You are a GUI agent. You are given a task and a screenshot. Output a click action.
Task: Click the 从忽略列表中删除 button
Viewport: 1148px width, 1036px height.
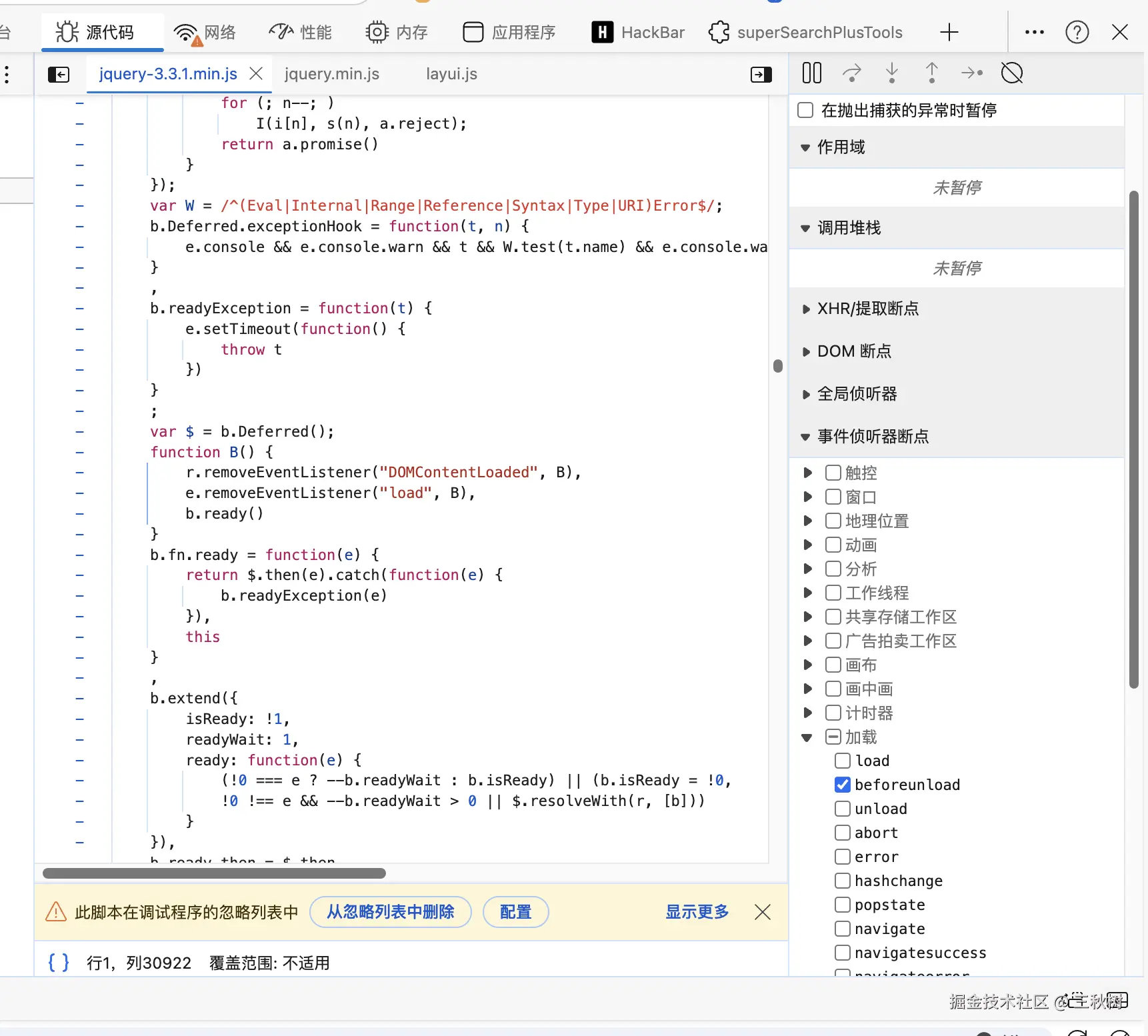point(390,911)
